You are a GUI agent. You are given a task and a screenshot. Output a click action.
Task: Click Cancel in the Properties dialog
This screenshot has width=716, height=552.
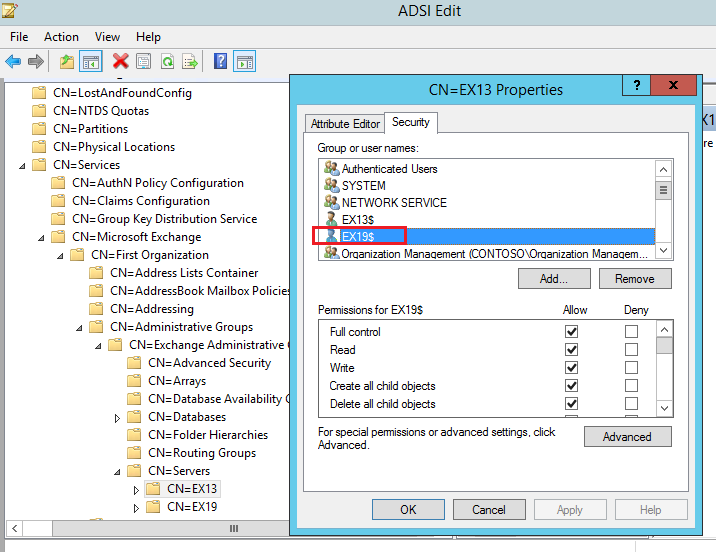[x=489, y=509]
